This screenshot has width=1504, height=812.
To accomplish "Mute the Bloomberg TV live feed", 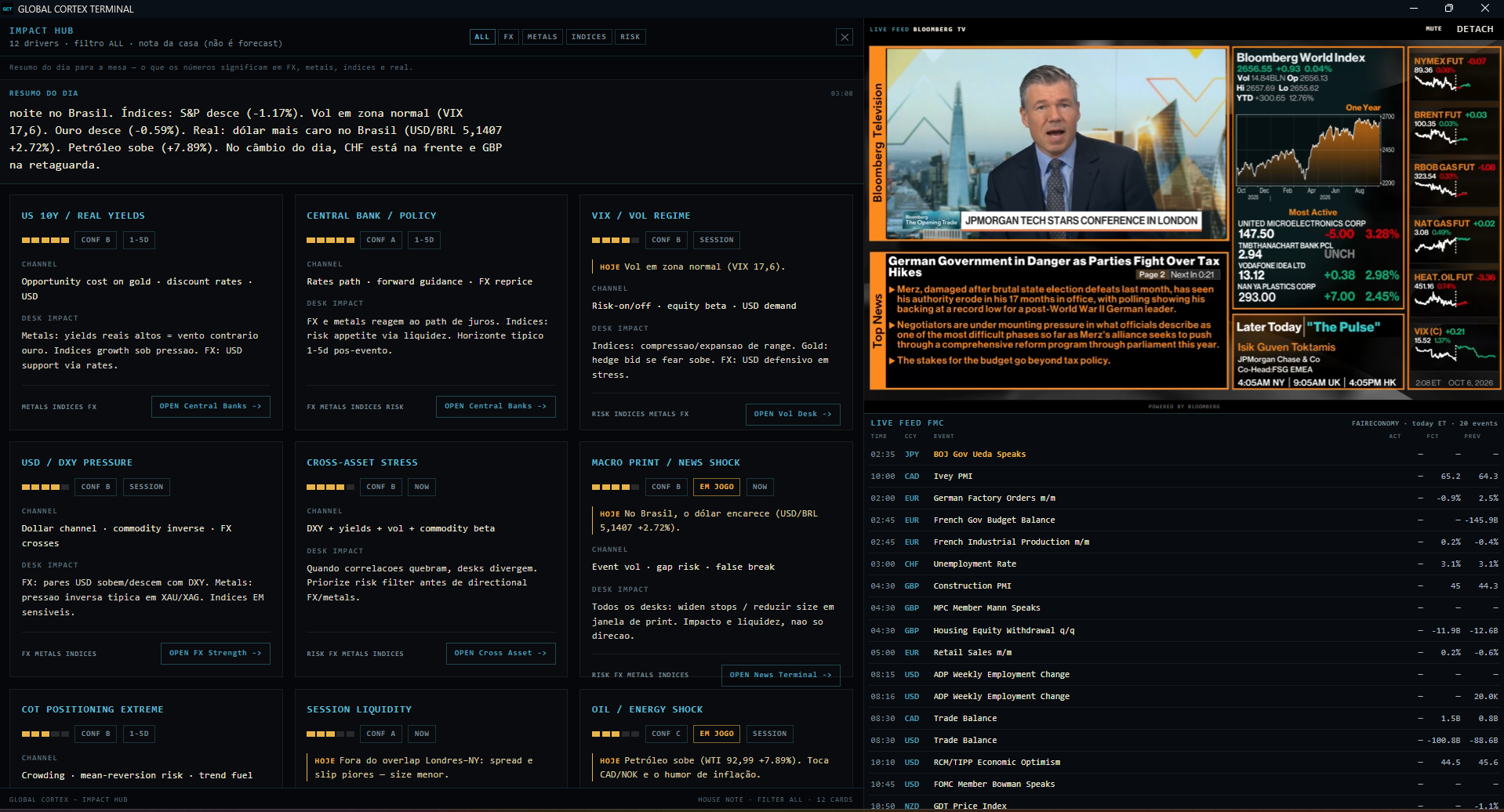I will (x=1433, y=29).
